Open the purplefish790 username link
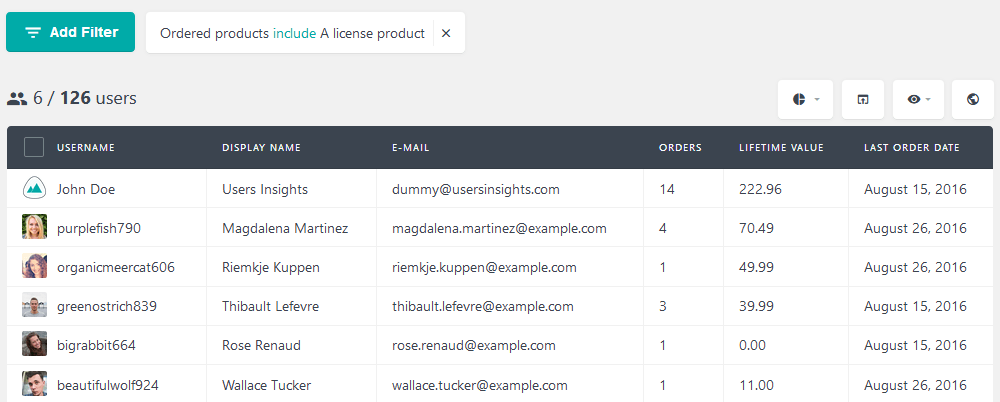1000x402 pixels. click(x=99, y=228)
